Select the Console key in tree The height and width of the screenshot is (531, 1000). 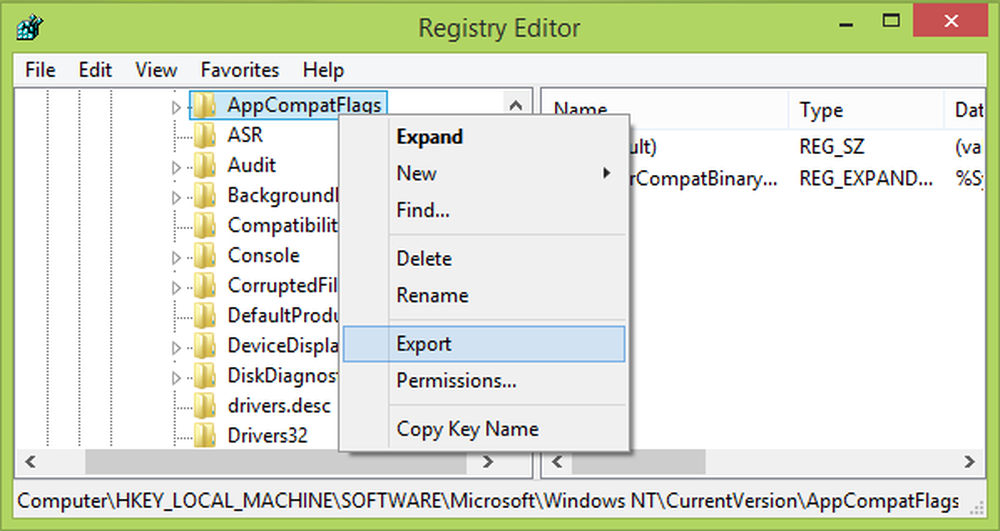point(263,256)
